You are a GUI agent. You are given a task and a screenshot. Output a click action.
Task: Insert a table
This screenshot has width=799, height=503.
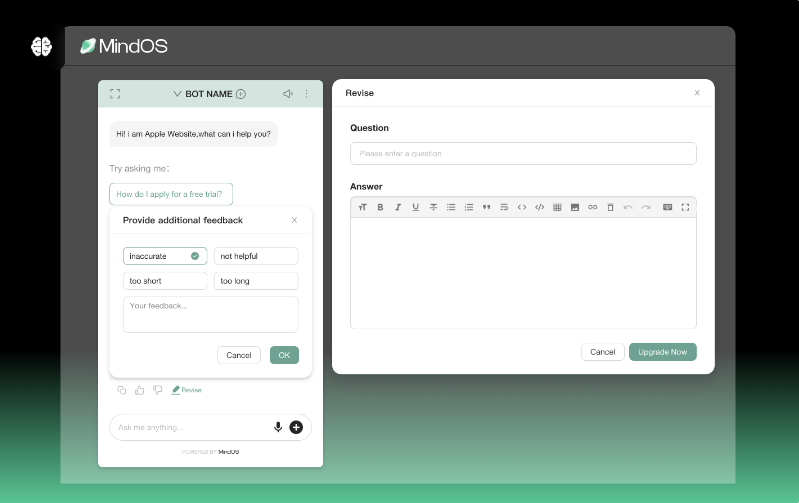click(557, 207)
